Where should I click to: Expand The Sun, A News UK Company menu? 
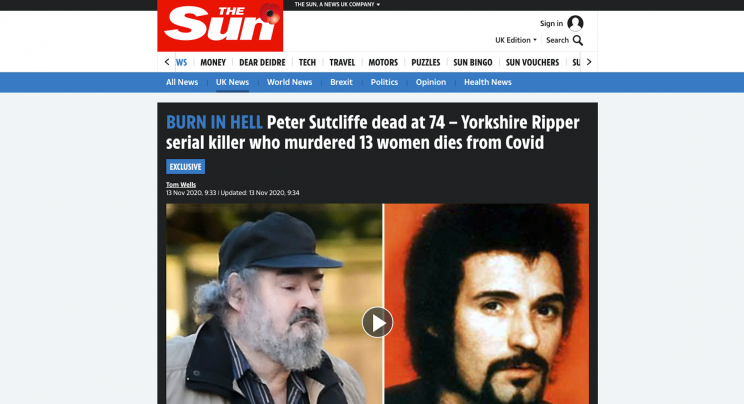337,4
